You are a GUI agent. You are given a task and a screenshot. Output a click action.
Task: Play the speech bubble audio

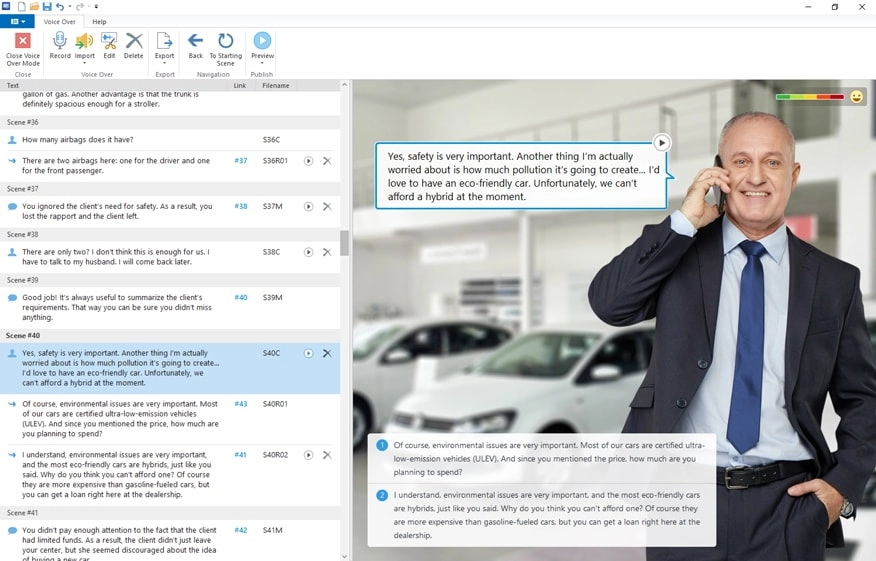[x=661, y=143]
